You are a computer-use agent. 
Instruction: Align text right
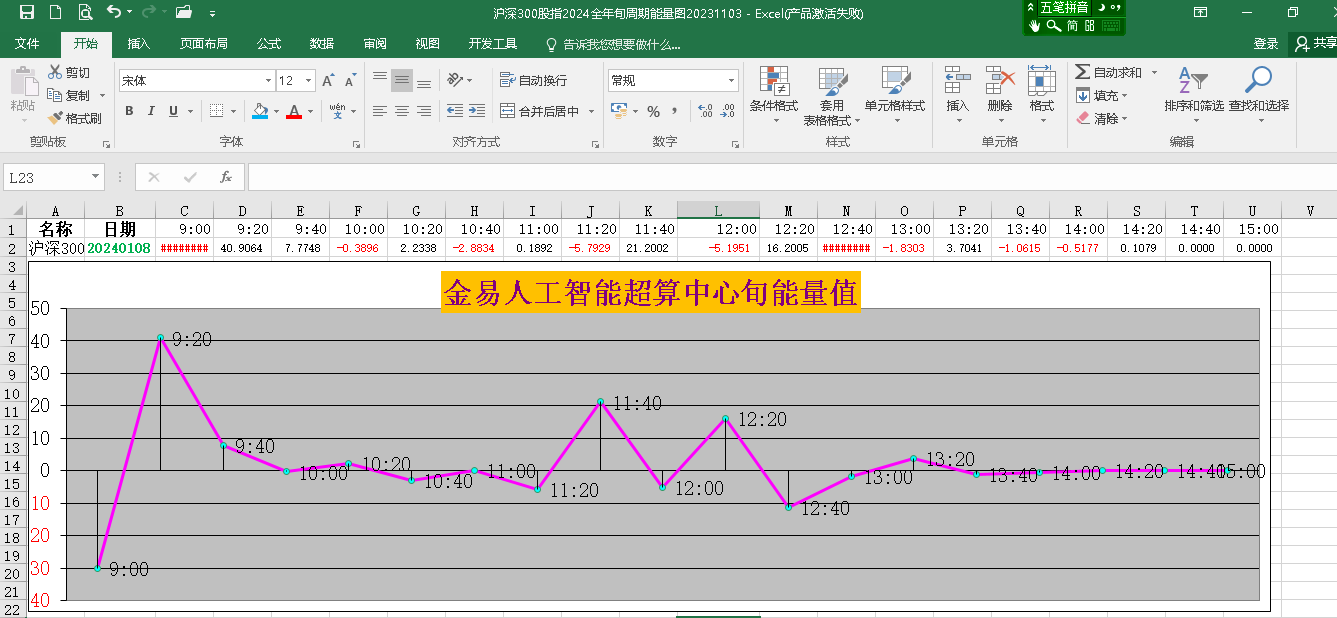tap(424, 111)
